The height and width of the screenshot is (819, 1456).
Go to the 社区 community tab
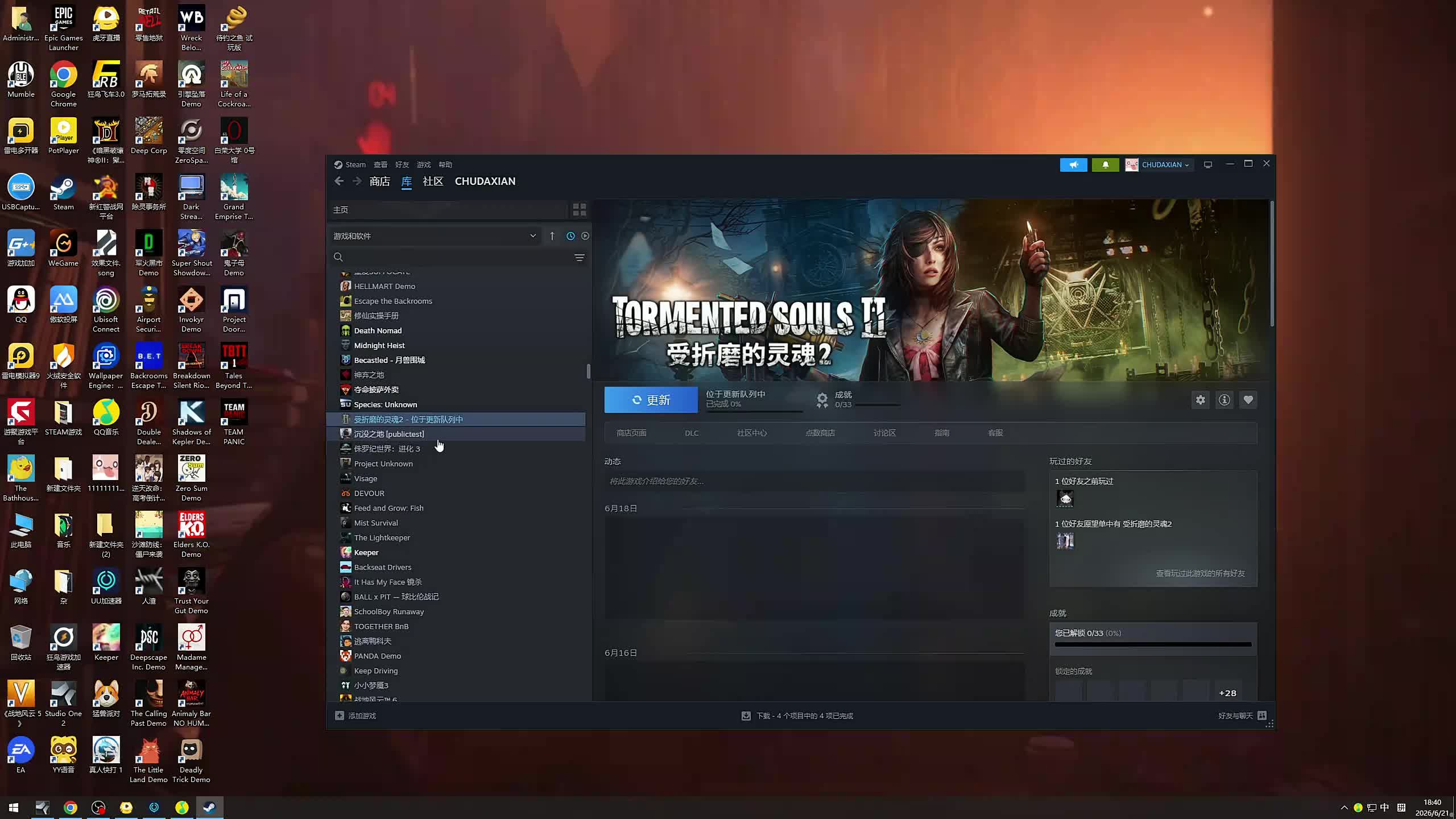[x=433, y=181]
